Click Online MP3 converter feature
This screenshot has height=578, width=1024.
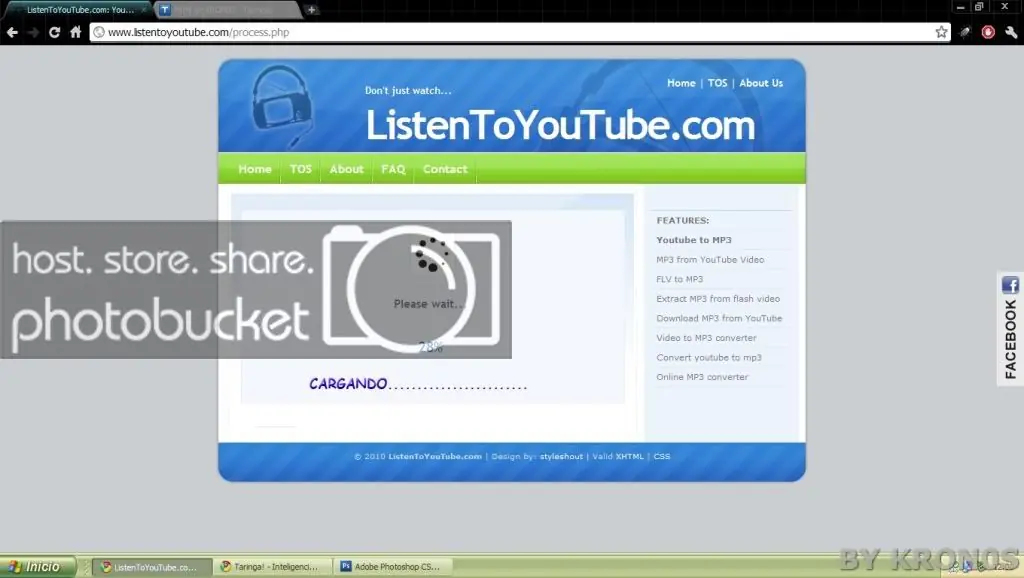702,377
